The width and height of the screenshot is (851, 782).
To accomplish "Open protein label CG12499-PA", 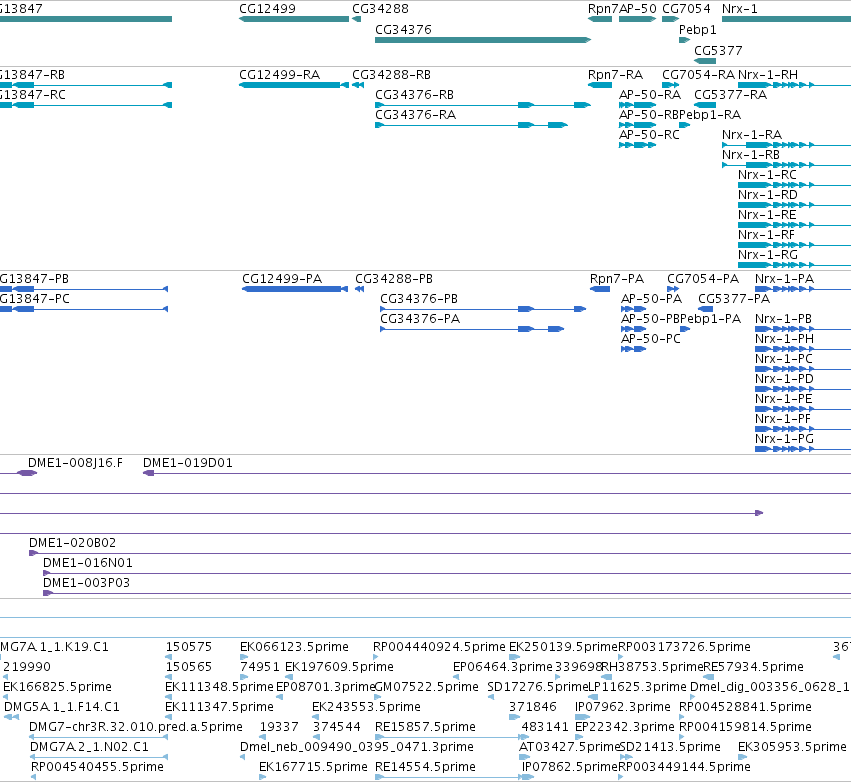I will point(282,279).
